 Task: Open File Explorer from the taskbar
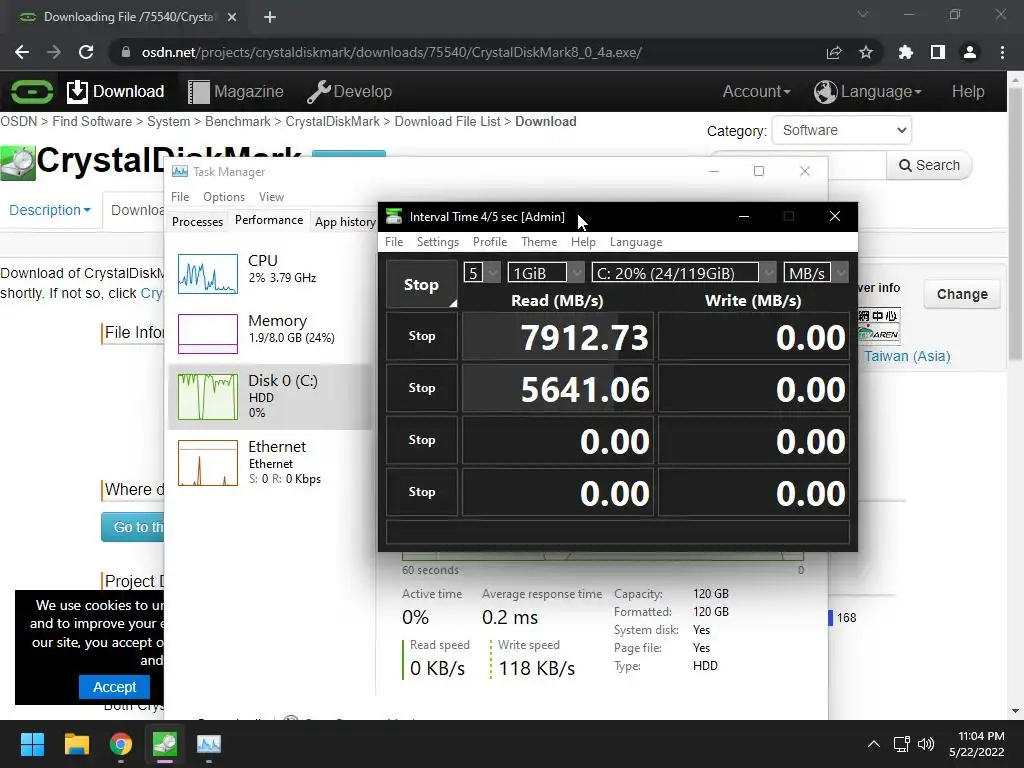tap(76, 744)
